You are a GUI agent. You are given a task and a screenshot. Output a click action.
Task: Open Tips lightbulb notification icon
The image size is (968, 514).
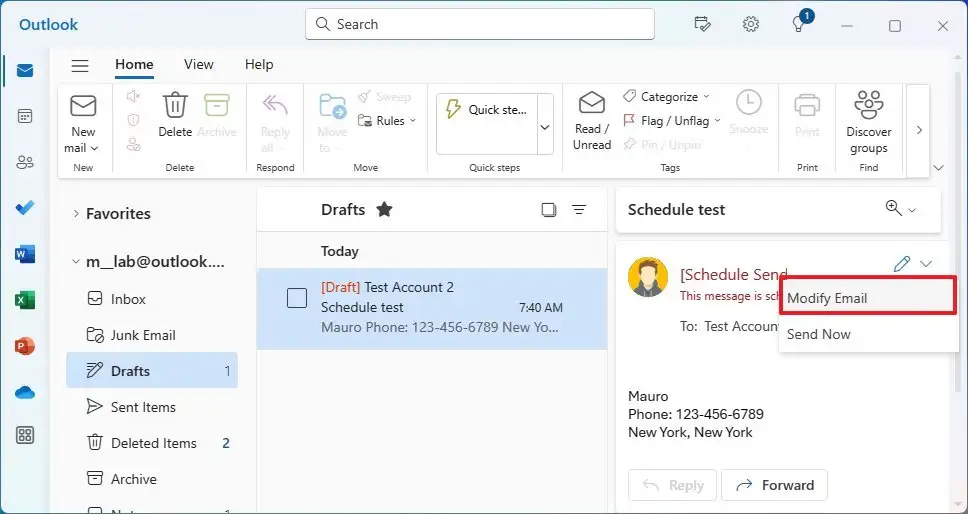coord(799,25)
